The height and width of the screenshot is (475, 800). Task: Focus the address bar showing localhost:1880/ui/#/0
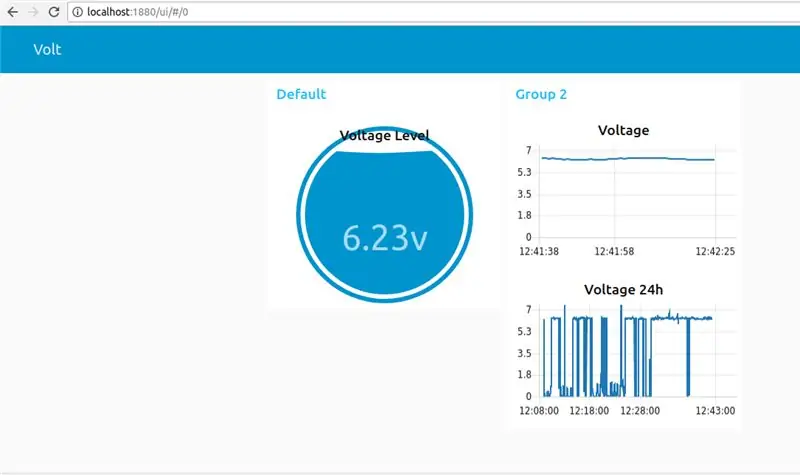[x=434, y=12]
